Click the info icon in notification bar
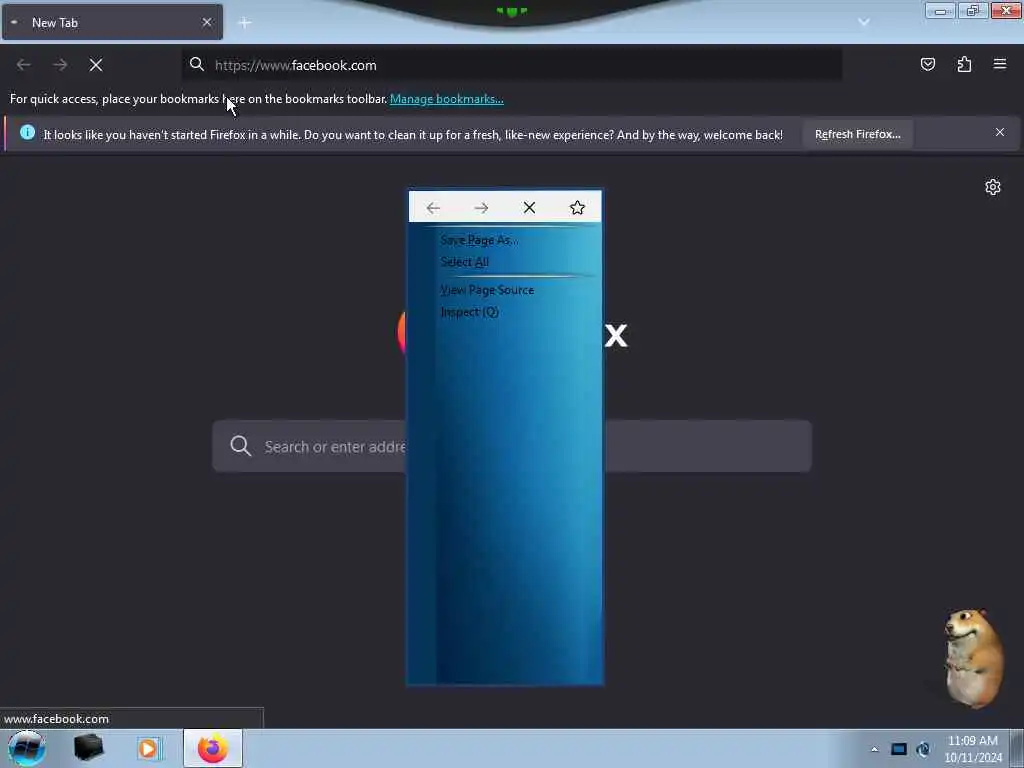 coord(27,133)
